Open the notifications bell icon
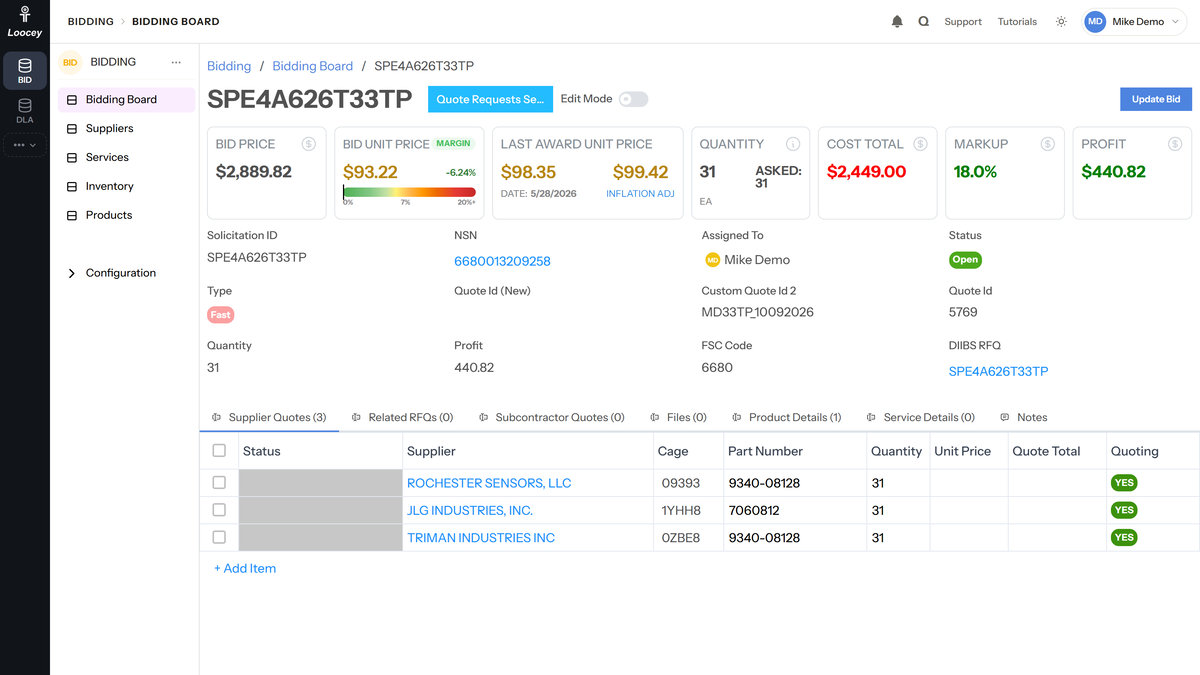Screen dimensions: 1200x675 click(x=897, y=21)
